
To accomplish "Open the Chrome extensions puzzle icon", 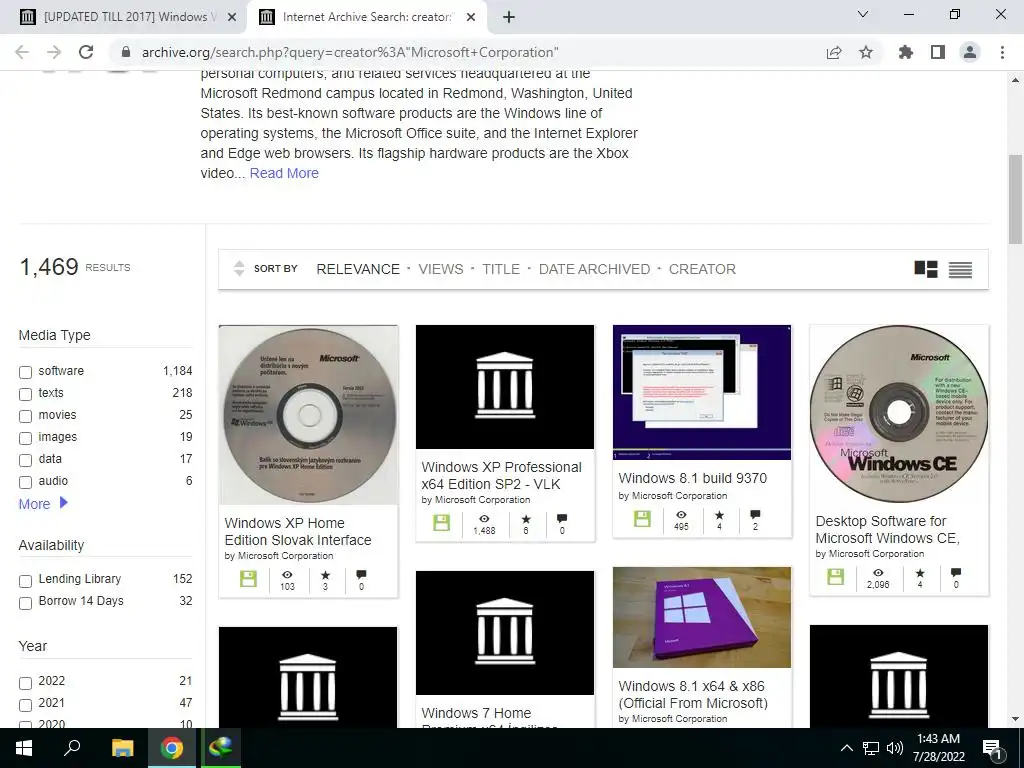I will [906, 52].
